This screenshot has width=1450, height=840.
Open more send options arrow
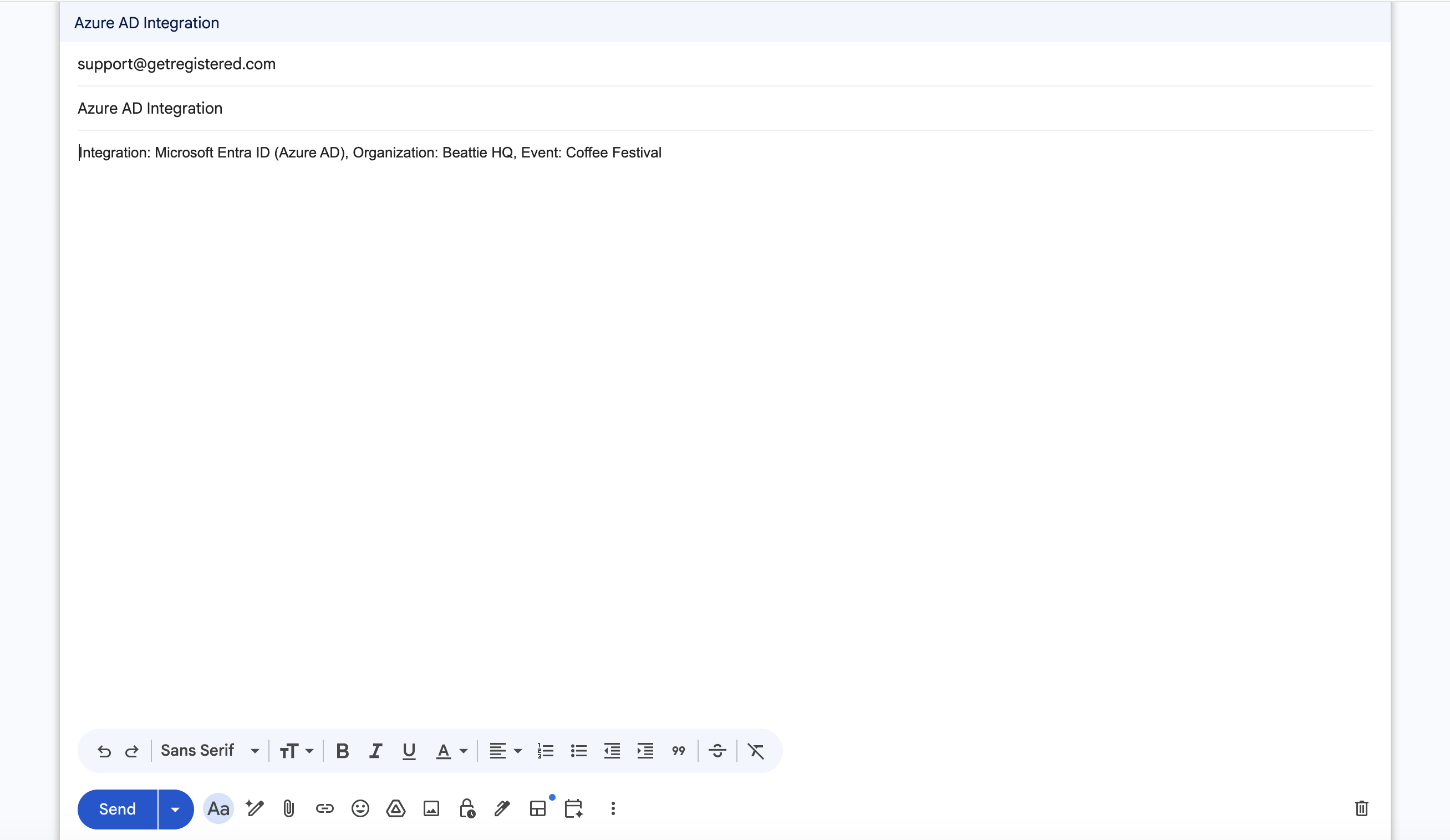175,808
